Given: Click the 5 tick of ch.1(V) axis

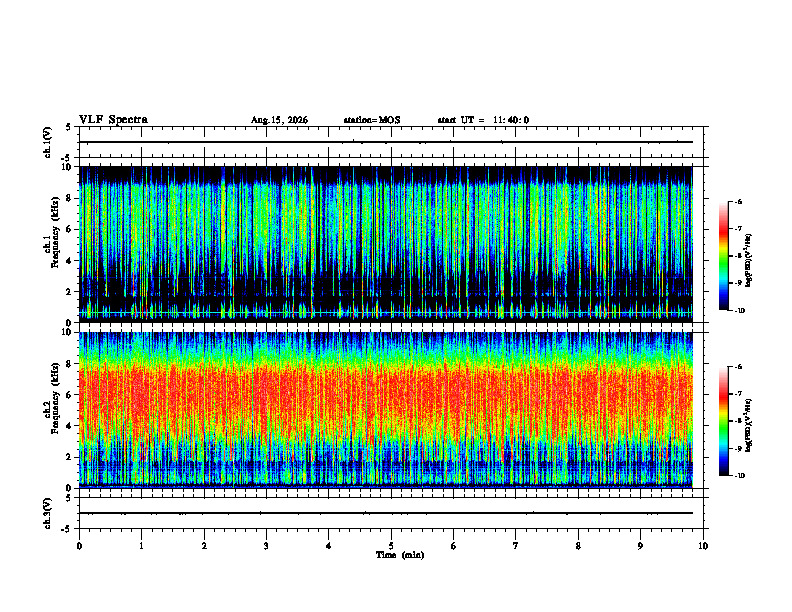Looking at the screenshot, I should coord(69,127).
